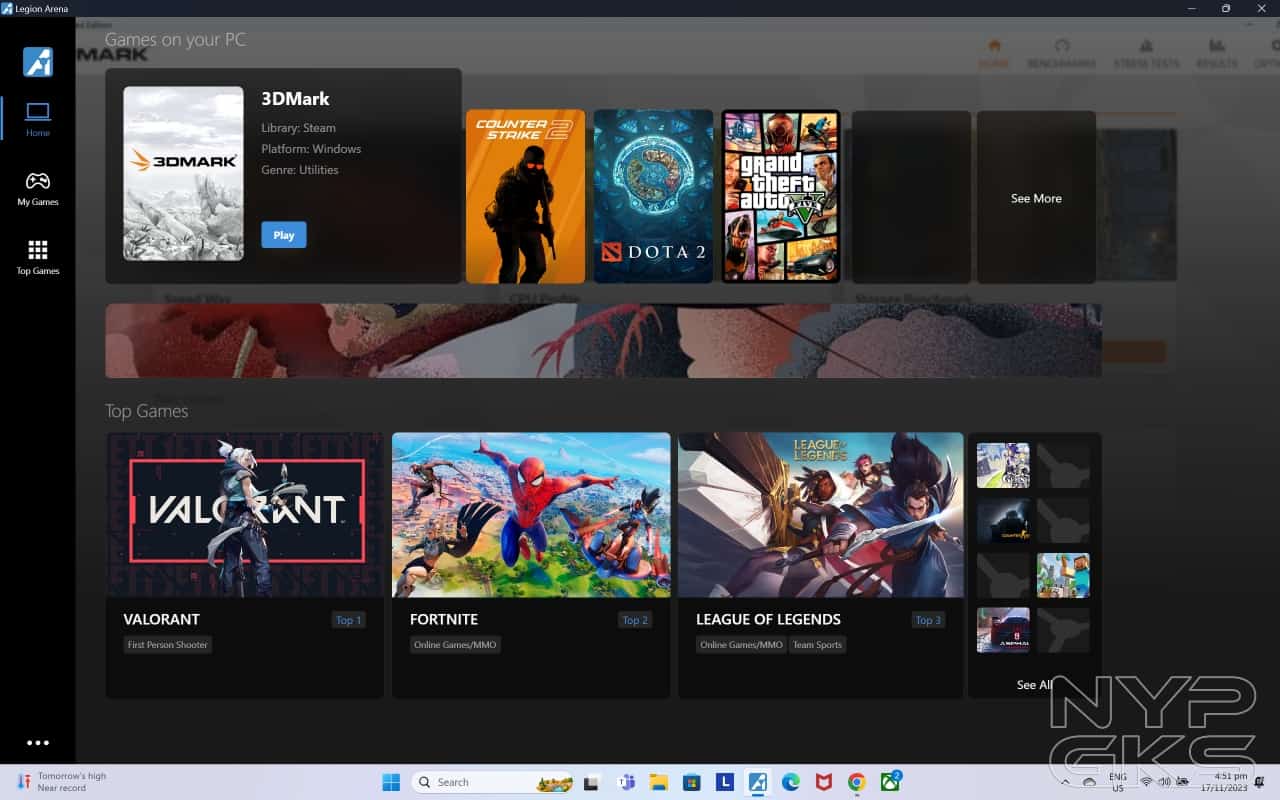
Task: Open McAfee from the taskbar
Action: pyautogui.click(x=824, y=782)
